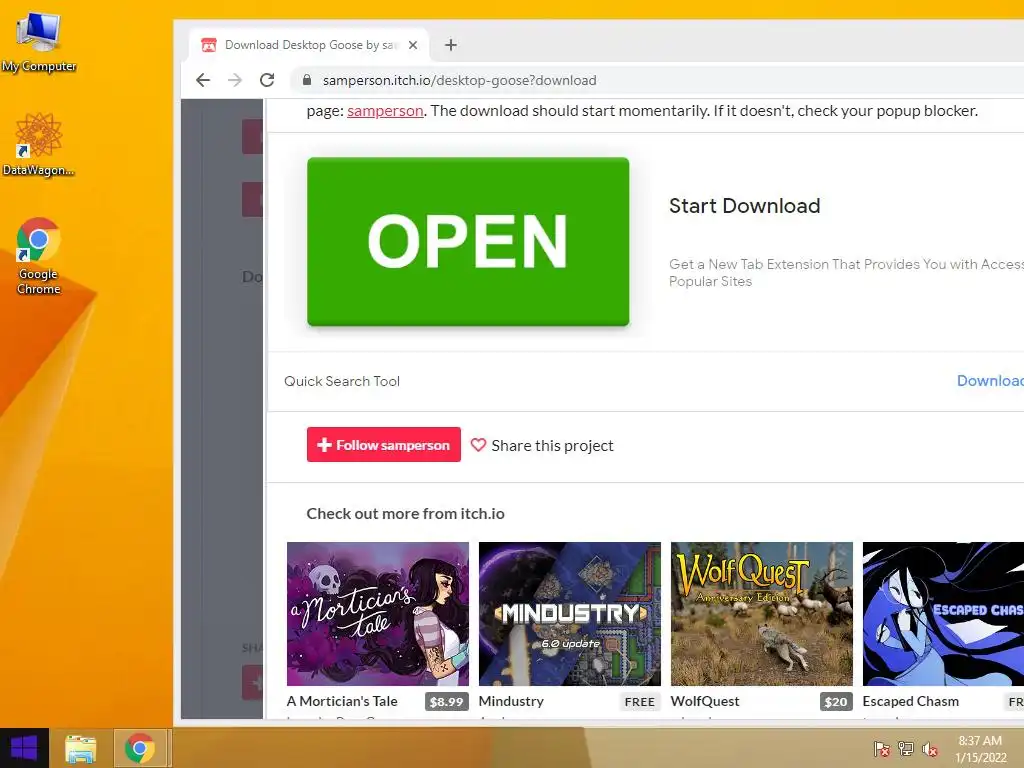The image size is (1024, 768).
Task: Click the $8.99 price tag
Action: 447,702
